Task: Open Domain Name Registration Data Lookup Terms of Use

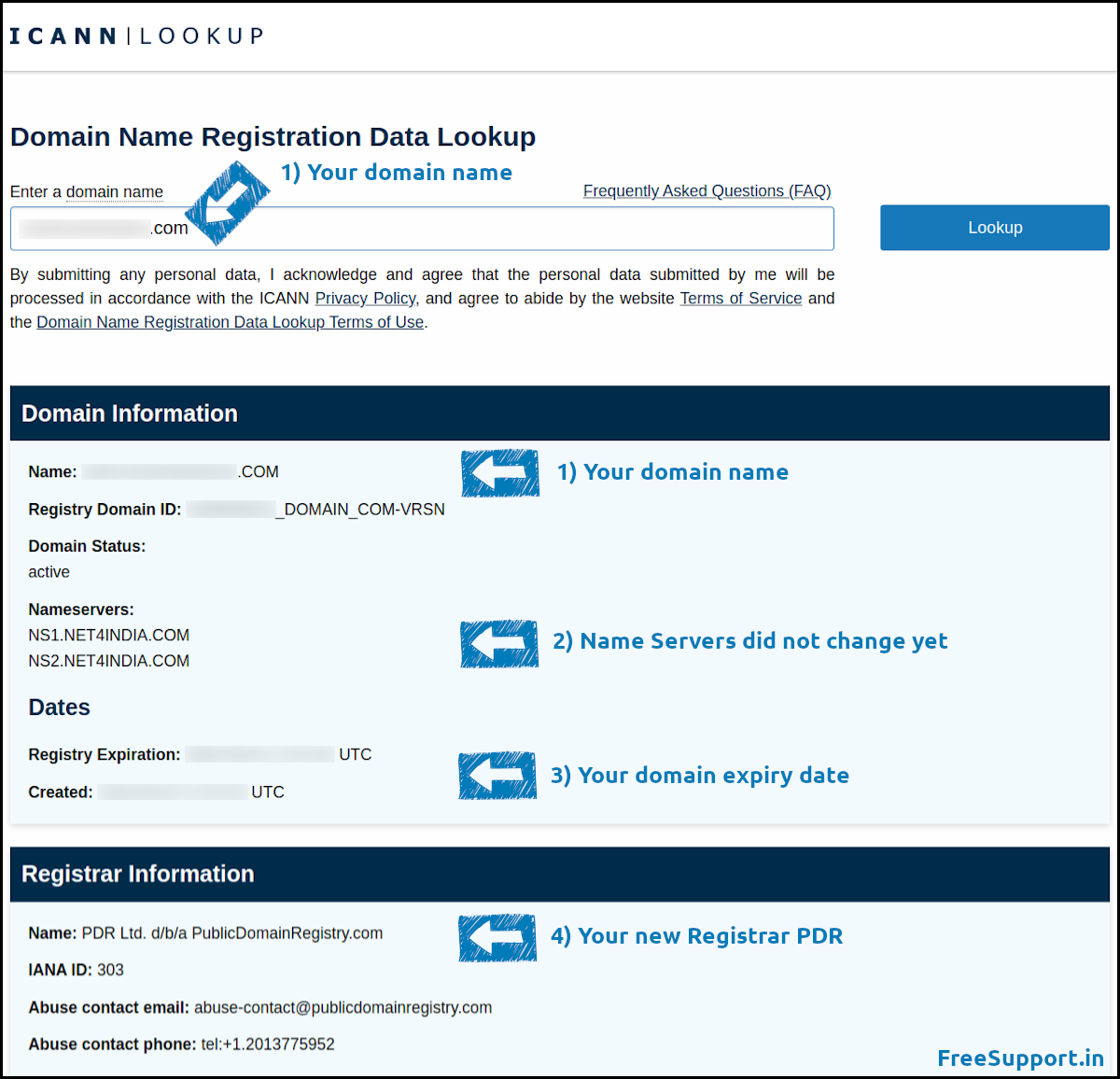Action: tap(231, 322)
